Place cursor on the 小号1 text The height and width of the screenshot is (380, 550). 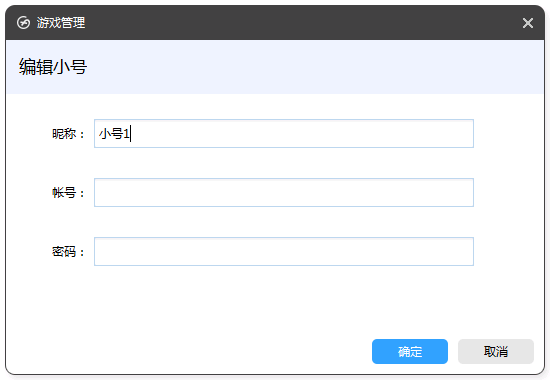point(114,134)
